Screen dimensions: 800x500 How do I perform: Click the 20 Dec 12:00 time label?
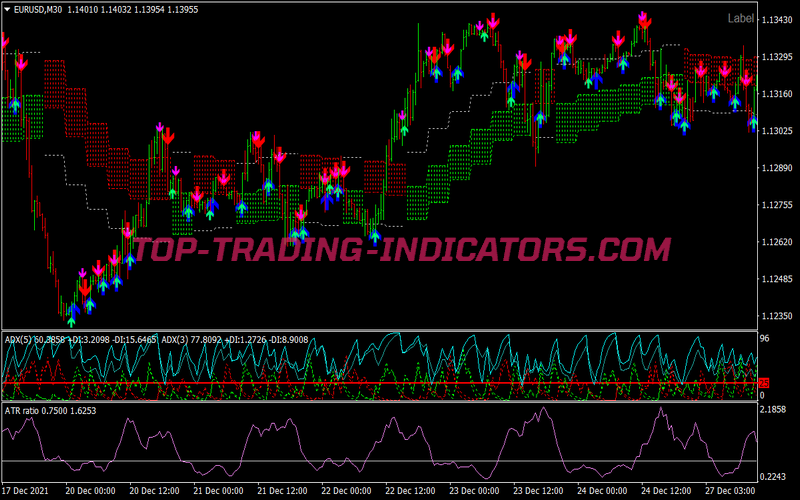[x=154, y=491]
